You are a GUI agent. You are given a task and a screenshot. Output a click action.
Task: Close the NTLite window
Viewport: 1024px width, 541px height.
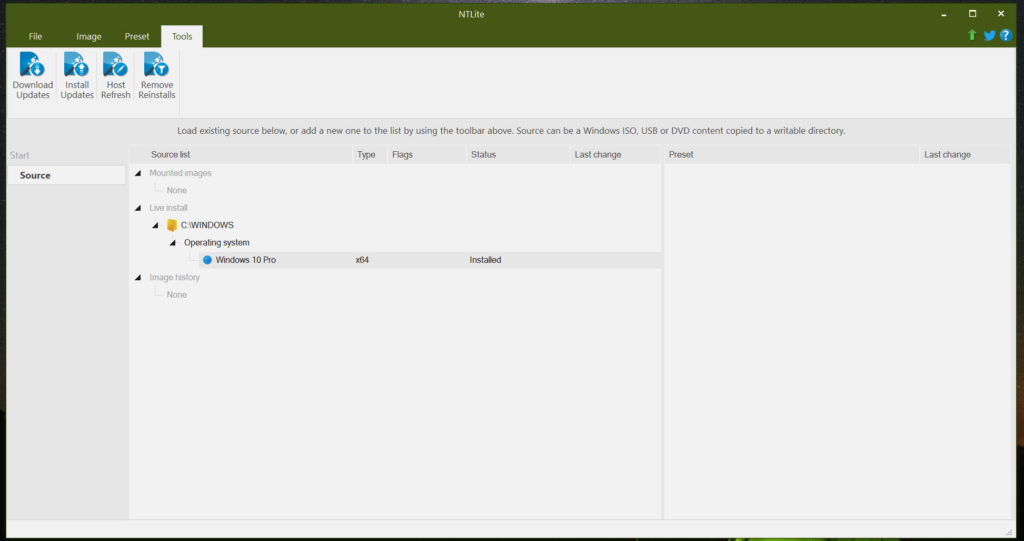coord(1001,14)
